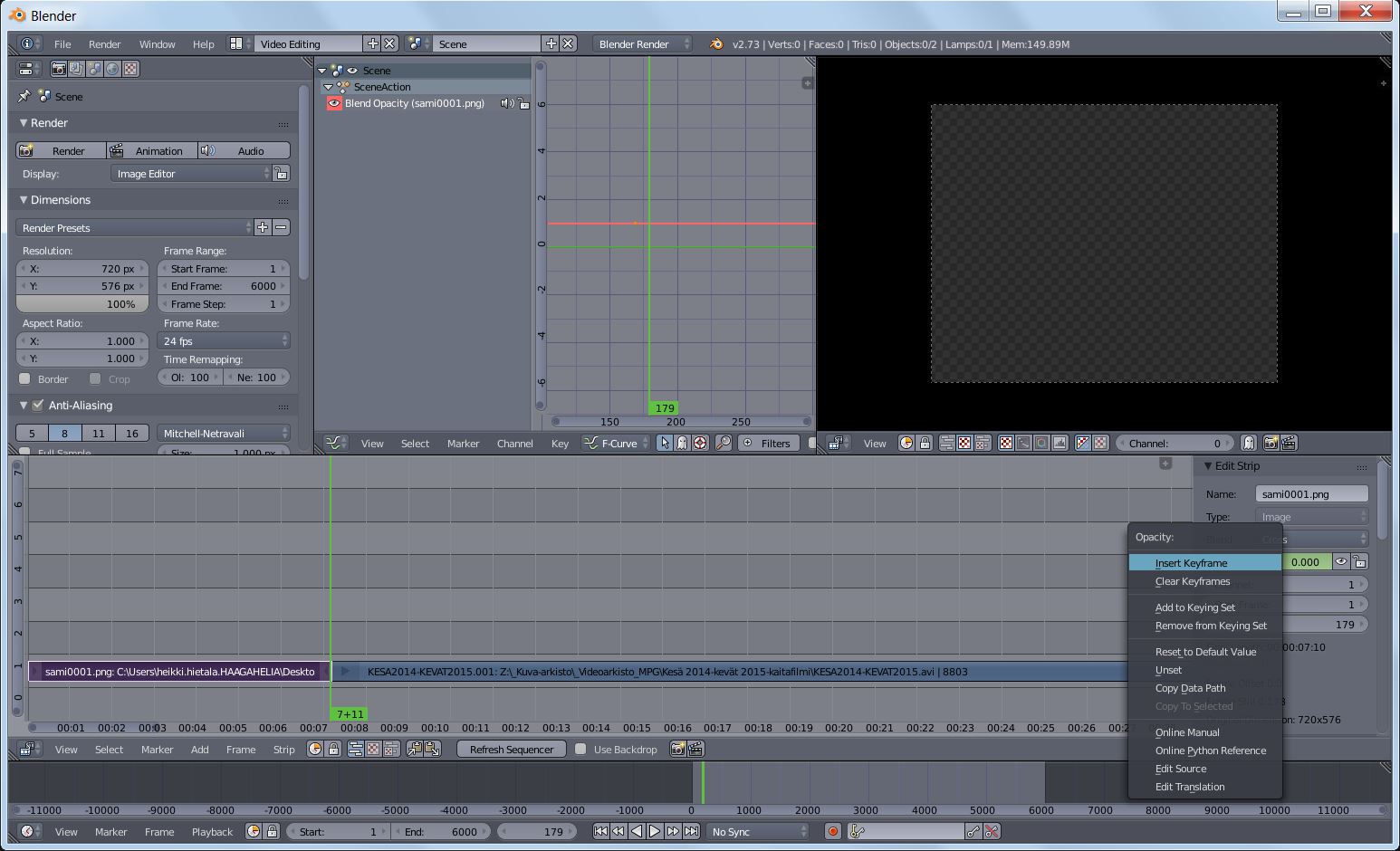Image resolution: width=1400 pixels, height=851 pixels.
Task: Choose Reset to Default Value
Action: point(1204,652)
